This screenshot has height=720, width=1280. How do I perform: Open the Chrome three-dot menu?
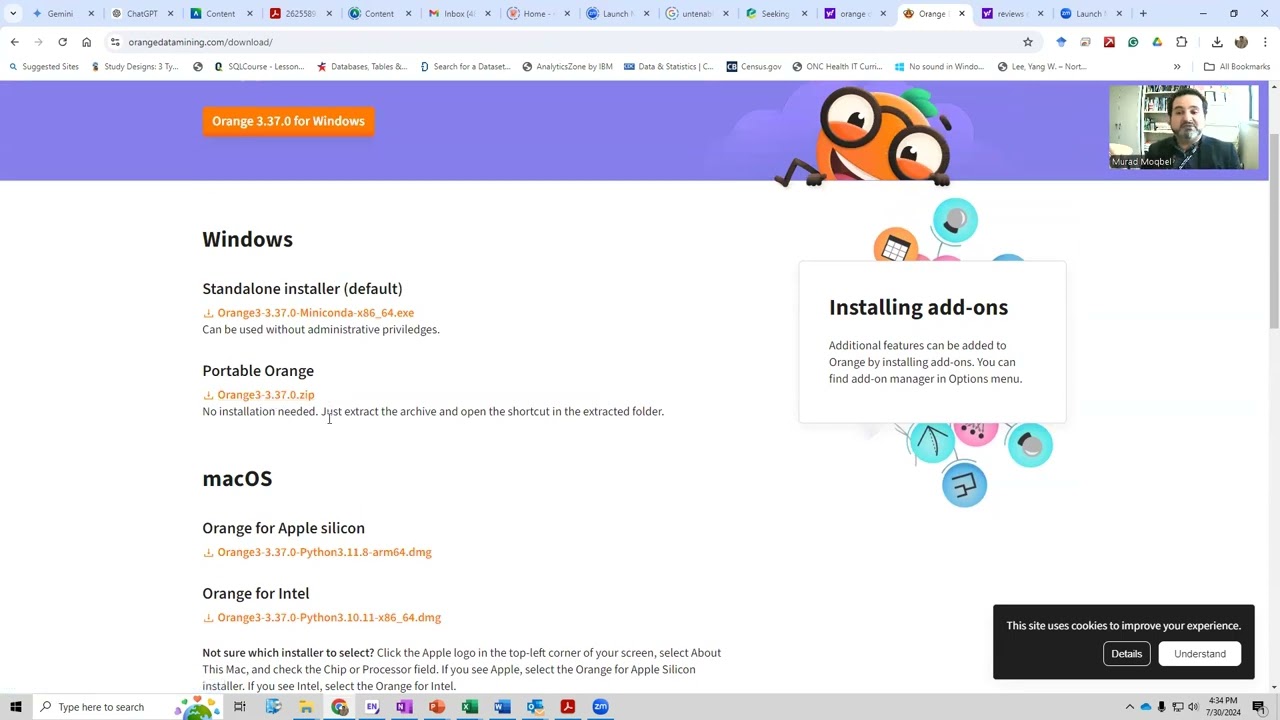[1265, 42]
